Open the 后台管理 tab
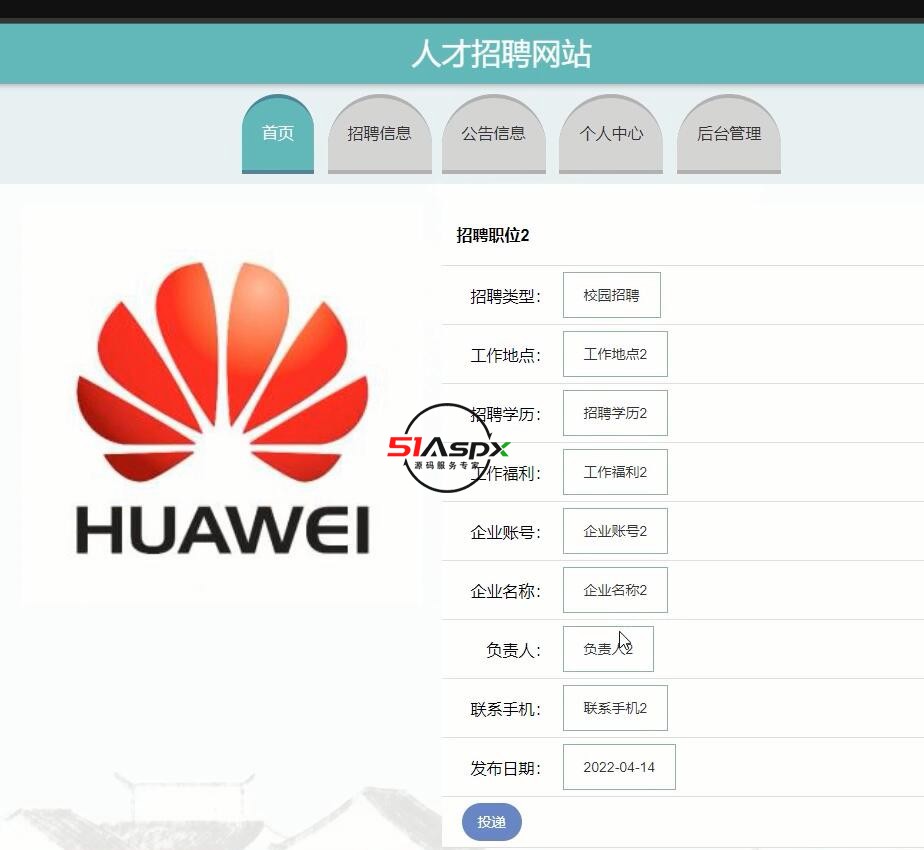This screenshot has width=924, height=850. (729, 134)
